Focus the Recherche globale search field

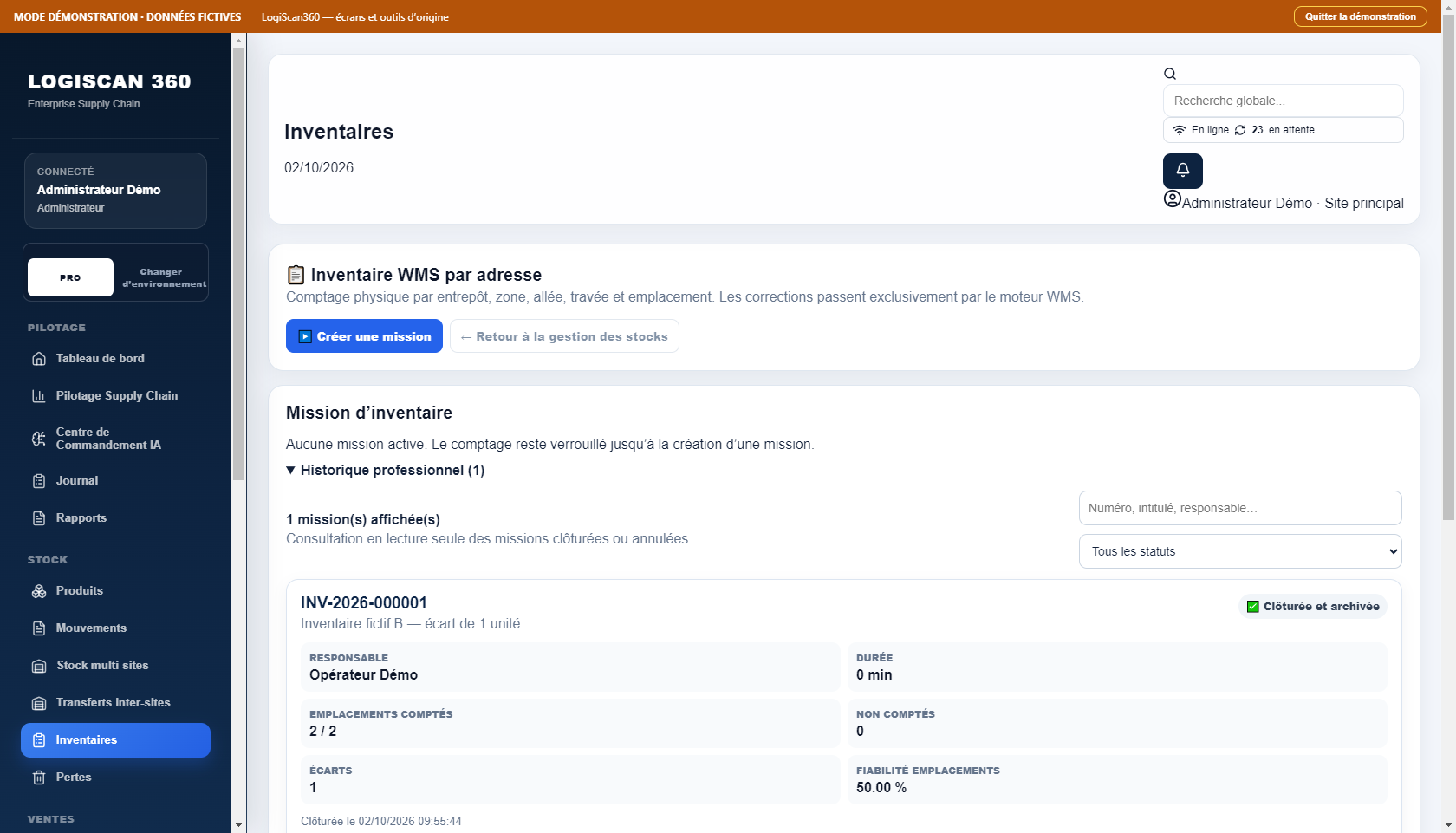(x=1284, y=101)
